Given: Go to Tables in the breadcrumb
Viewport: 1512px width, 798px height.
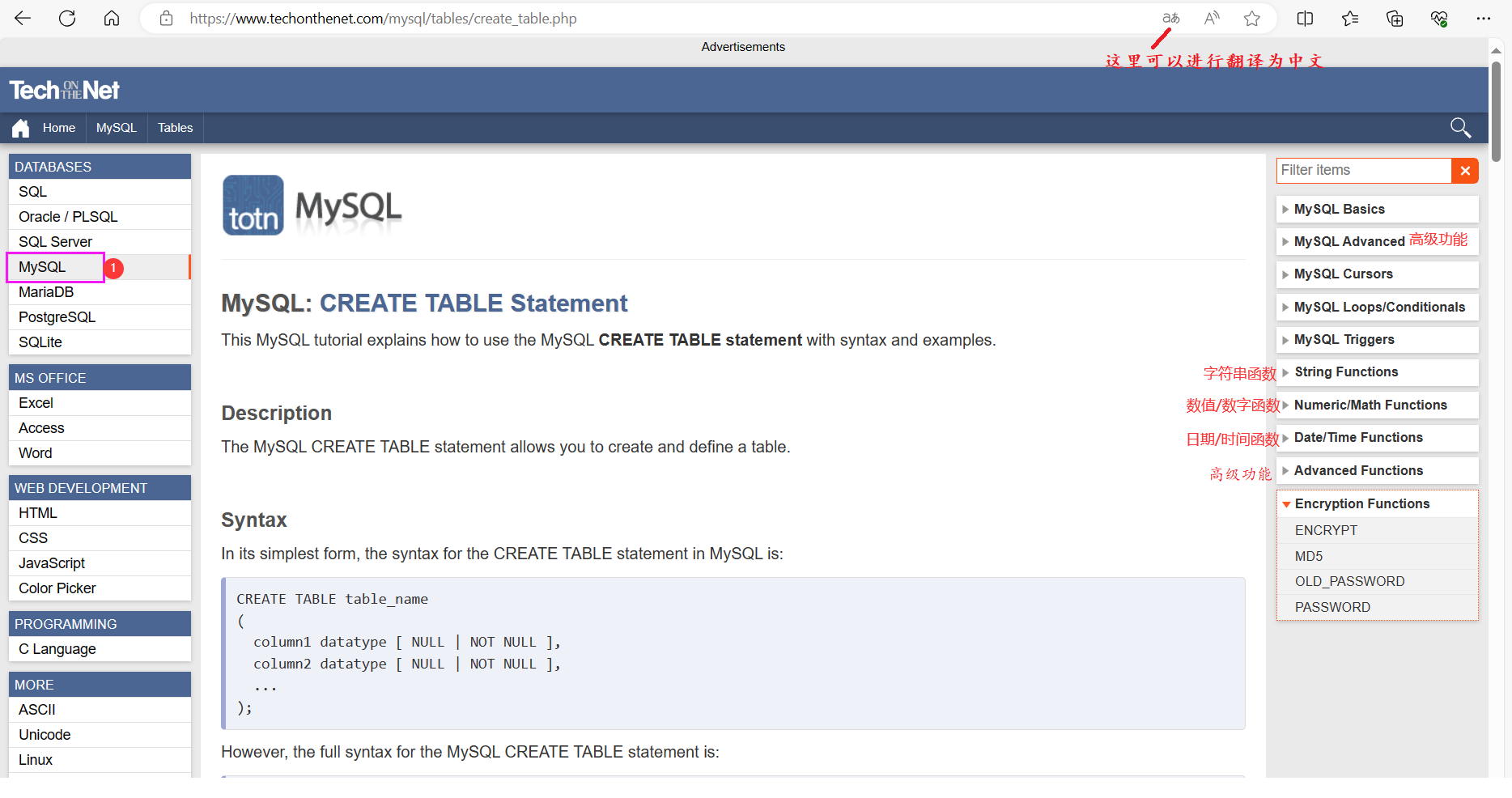Looking at the screenshot, I should click(175, 128).
